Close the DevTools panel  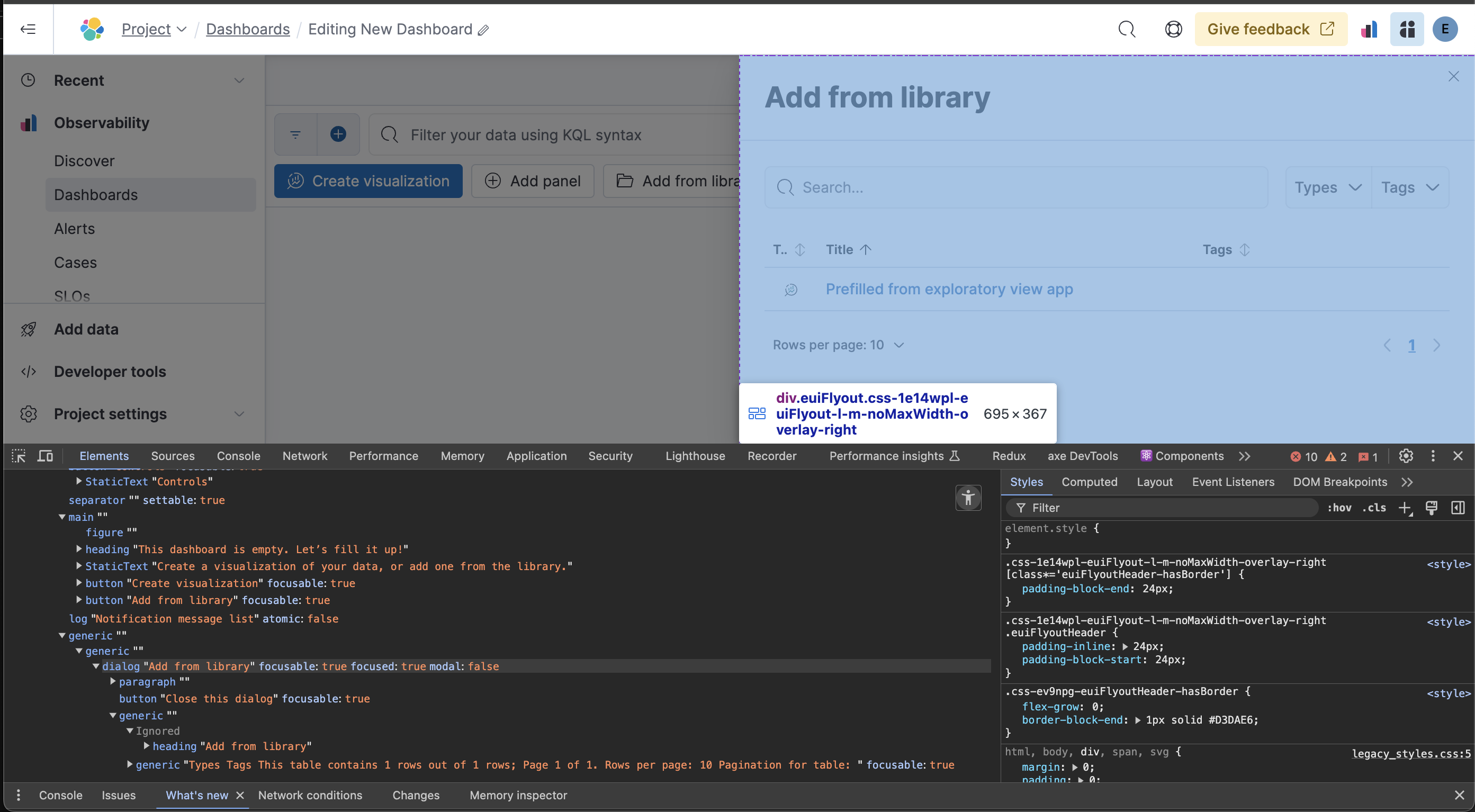coord(1458,456)
